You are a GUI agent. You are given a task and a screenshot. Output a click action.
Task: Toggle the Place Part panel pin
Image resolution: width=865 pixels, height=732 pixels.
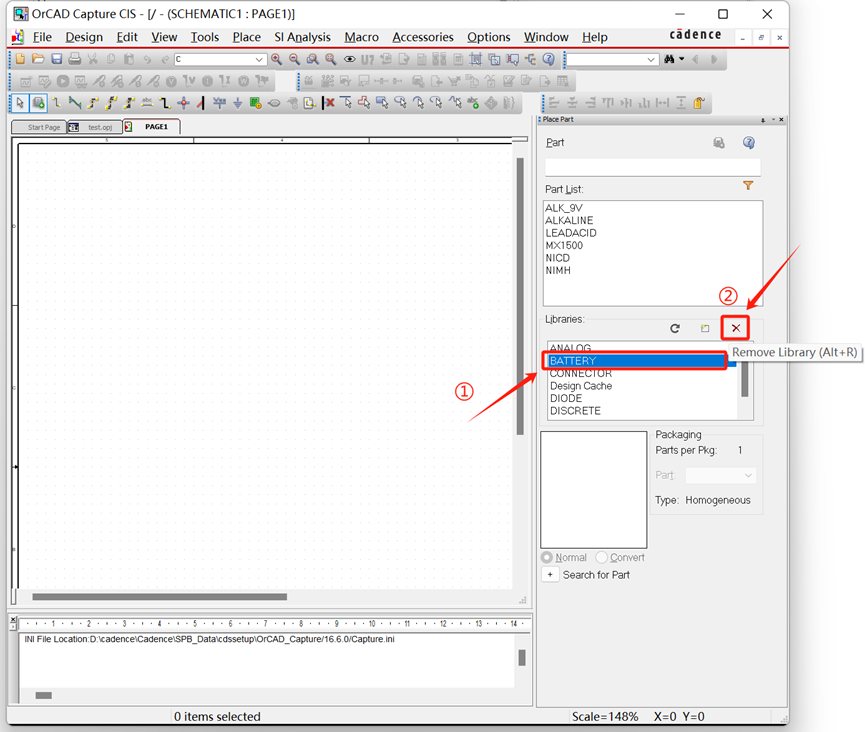click(x=763, y=120)
